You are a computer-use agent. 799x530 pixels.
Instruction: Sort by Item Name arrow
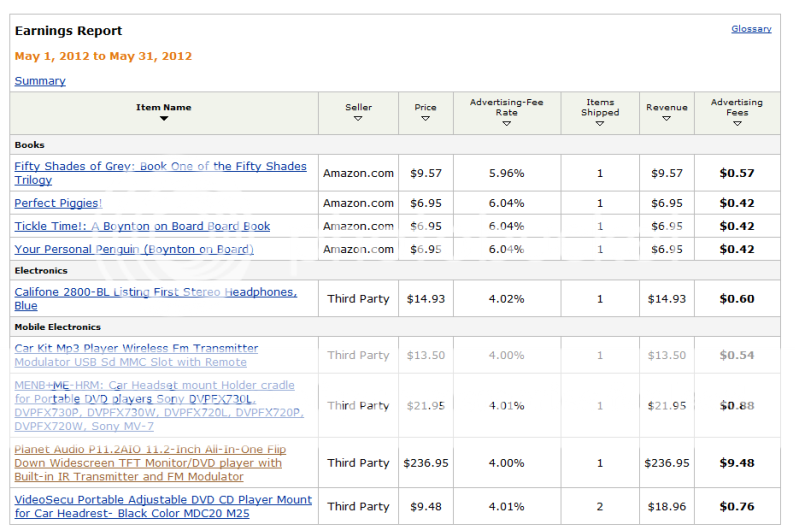point(164,118)
